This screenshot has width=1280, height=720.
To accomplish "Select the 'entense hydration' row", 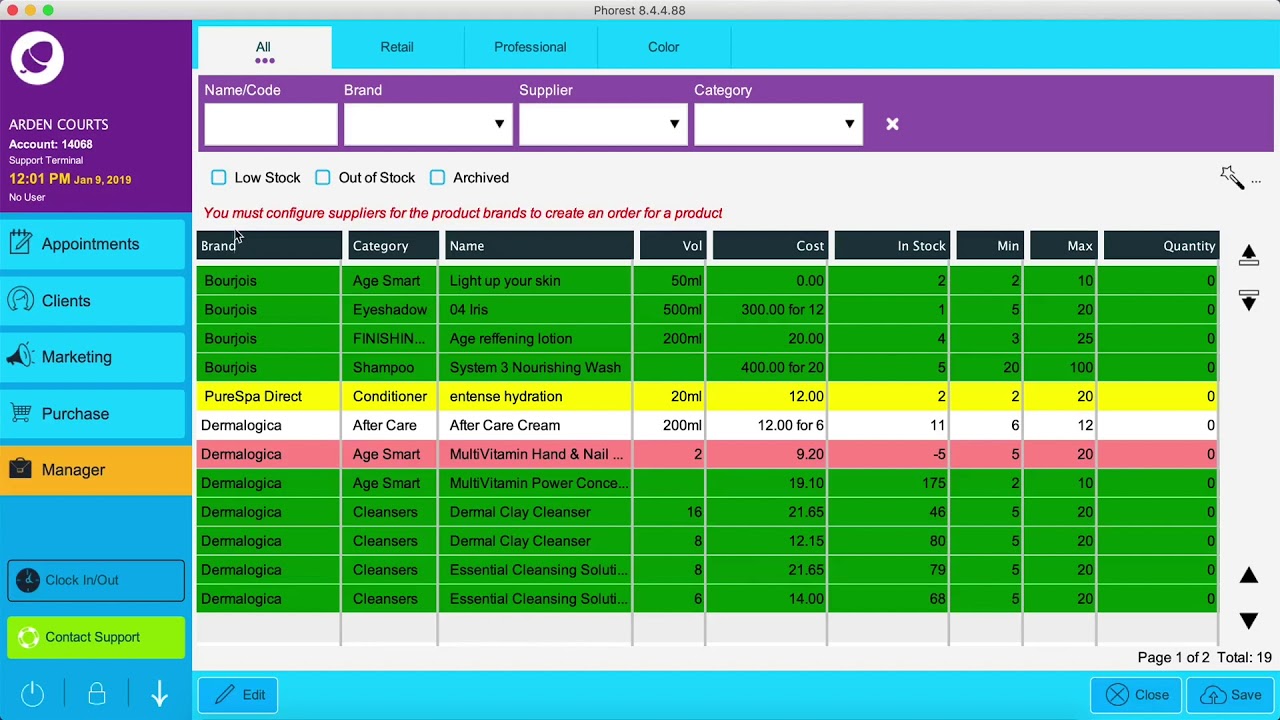I will [x=707, y=397].
